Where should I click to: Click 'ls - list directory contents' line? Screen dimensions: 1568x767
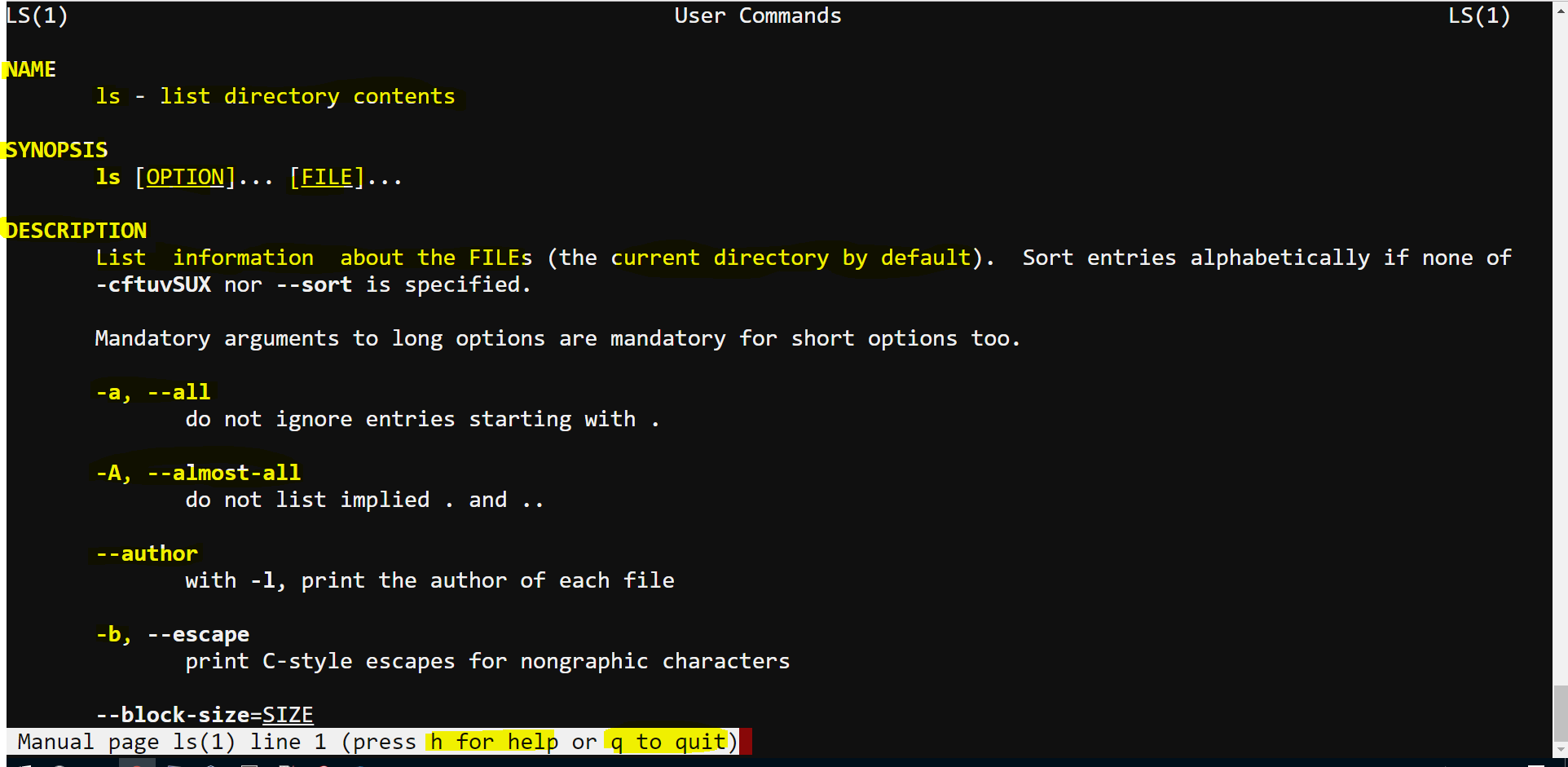point(275,96)
